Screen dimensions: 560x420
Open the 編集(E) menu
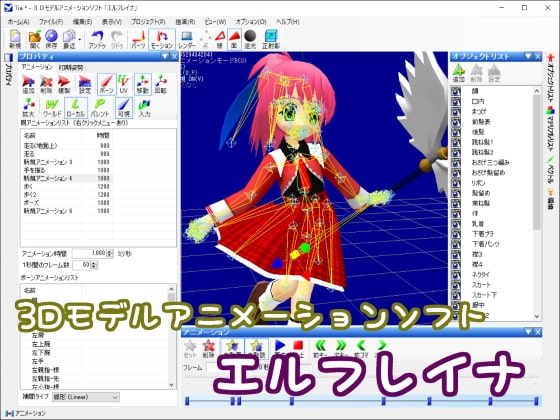pos(82,22)
